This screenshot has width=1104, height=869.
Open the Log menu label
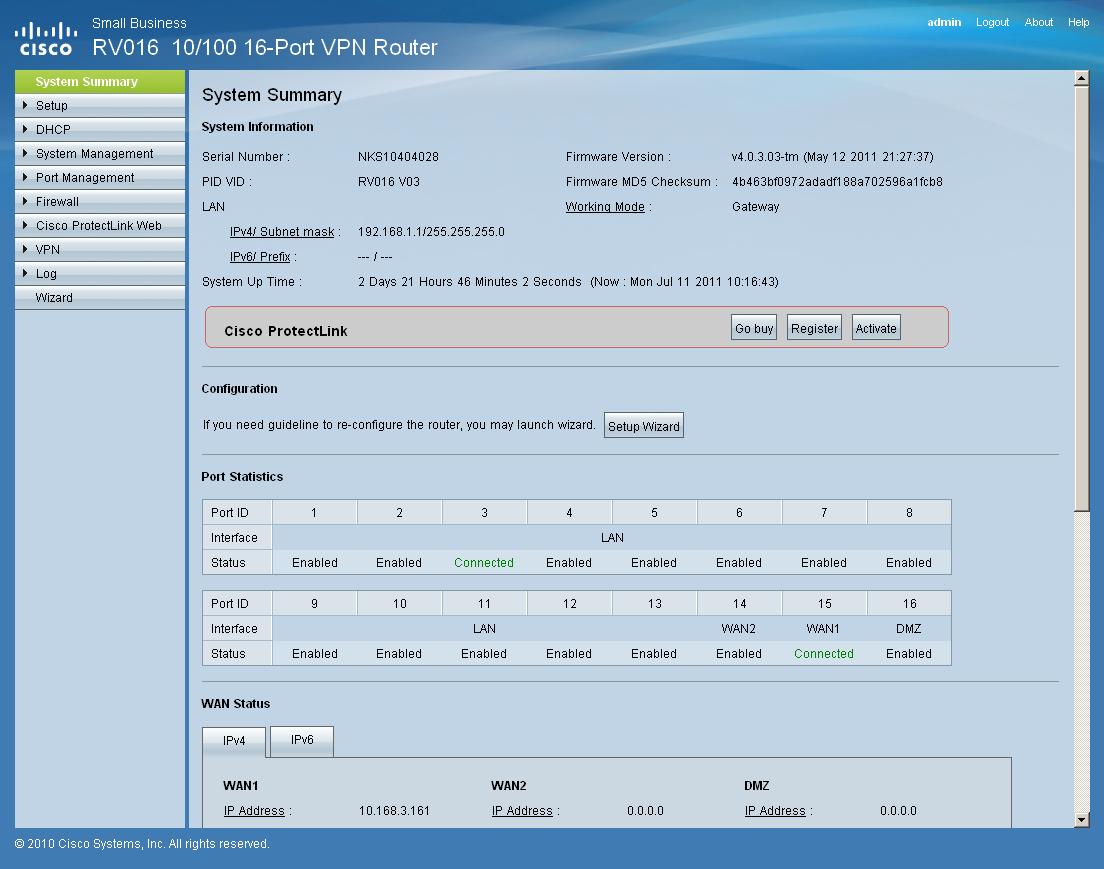(x=46, y=274)
